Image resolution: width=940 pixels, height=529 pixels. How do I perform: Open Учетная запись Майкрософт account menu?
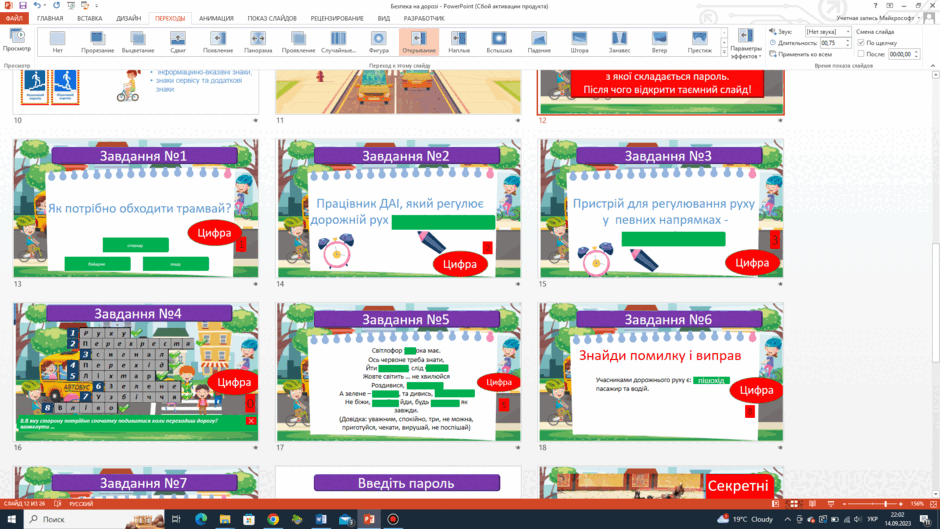pyautogui.click(x=878, y=18)
